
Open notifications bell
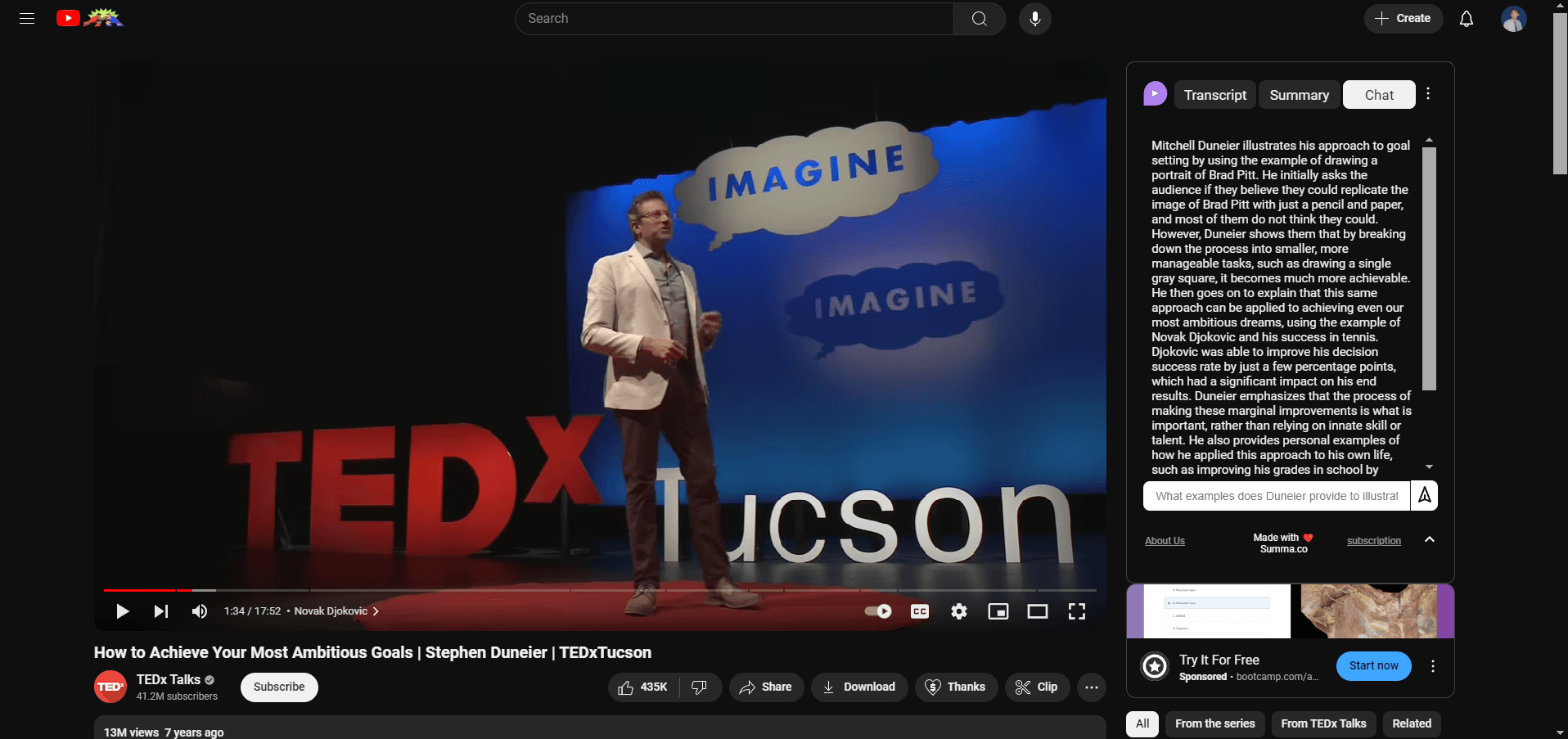point(1466,18)
